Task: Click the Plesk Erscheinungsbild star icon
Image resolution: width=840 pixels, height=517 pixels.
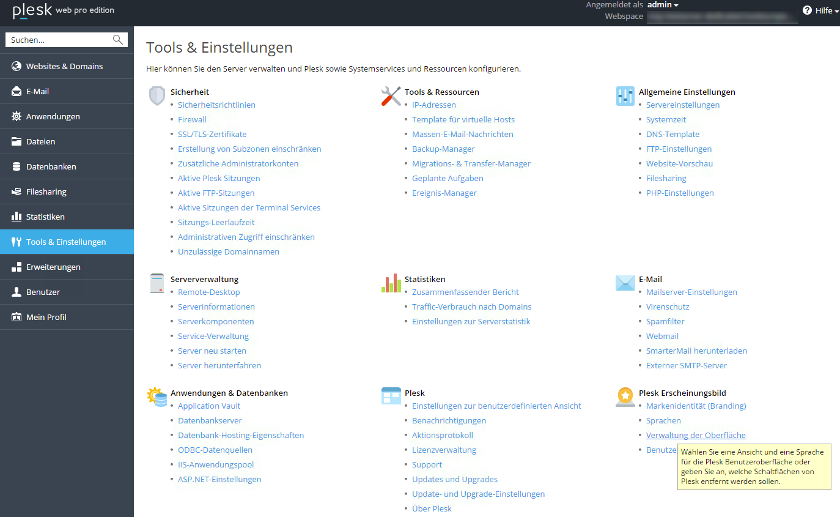Action: click(x=625, y=397)
